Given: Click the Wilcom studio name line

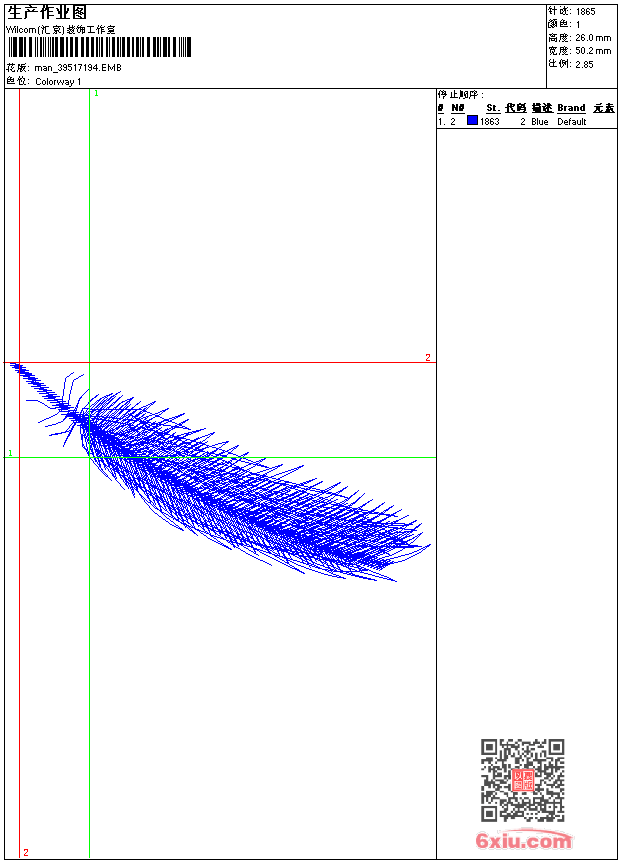Looking at the screenshot, I should (61, 30).
